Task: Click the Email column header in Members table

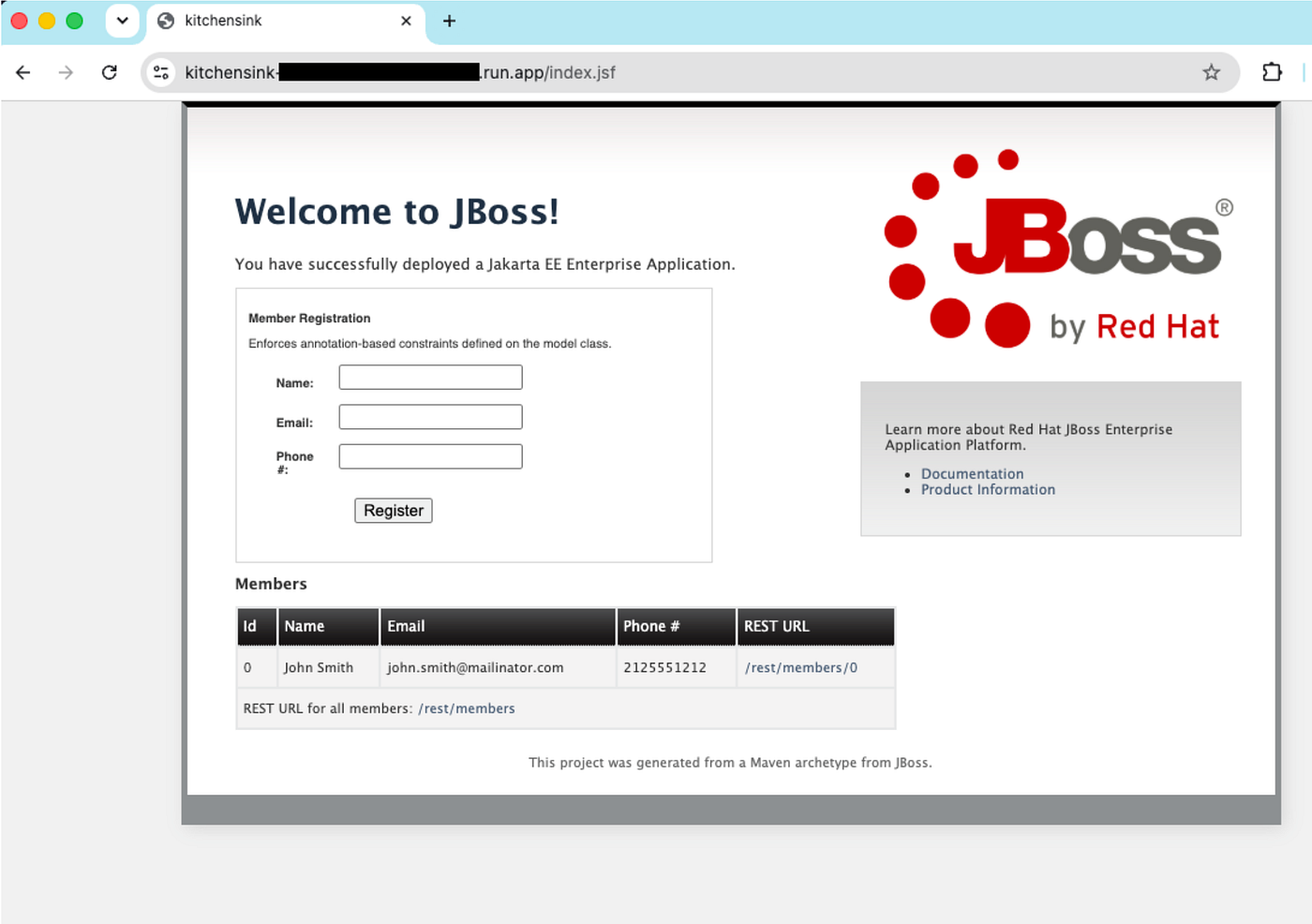Action: point(498,627)
